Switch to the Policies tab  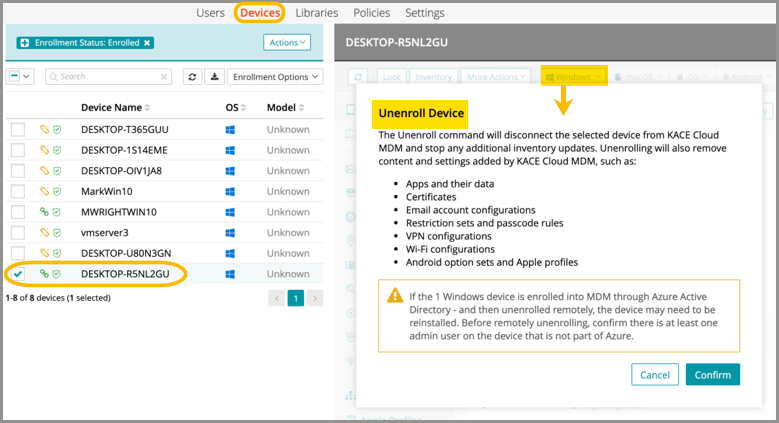click(371, 13)
